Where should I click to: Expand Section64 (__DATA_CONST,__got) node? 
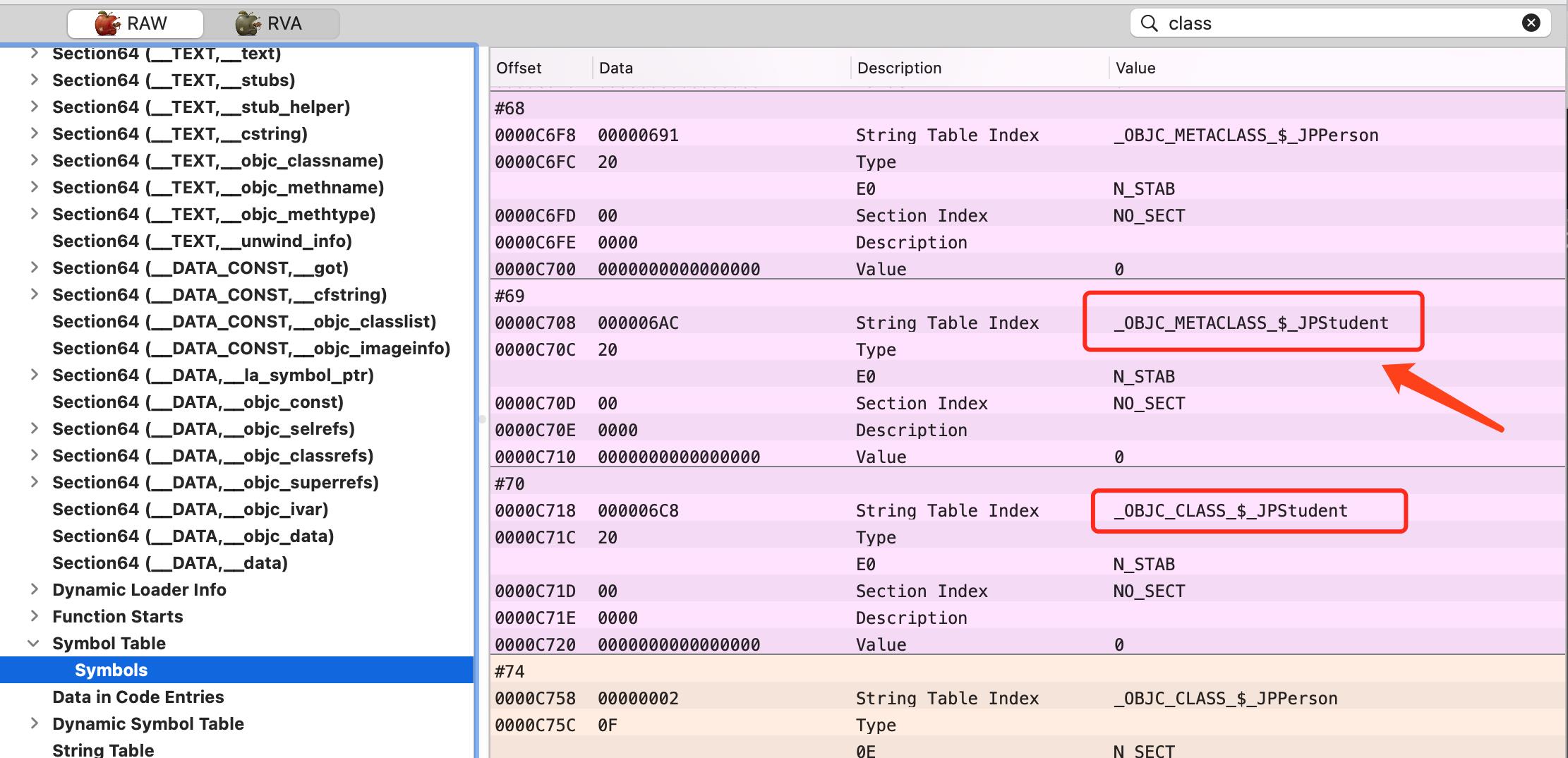pos(34,267)
